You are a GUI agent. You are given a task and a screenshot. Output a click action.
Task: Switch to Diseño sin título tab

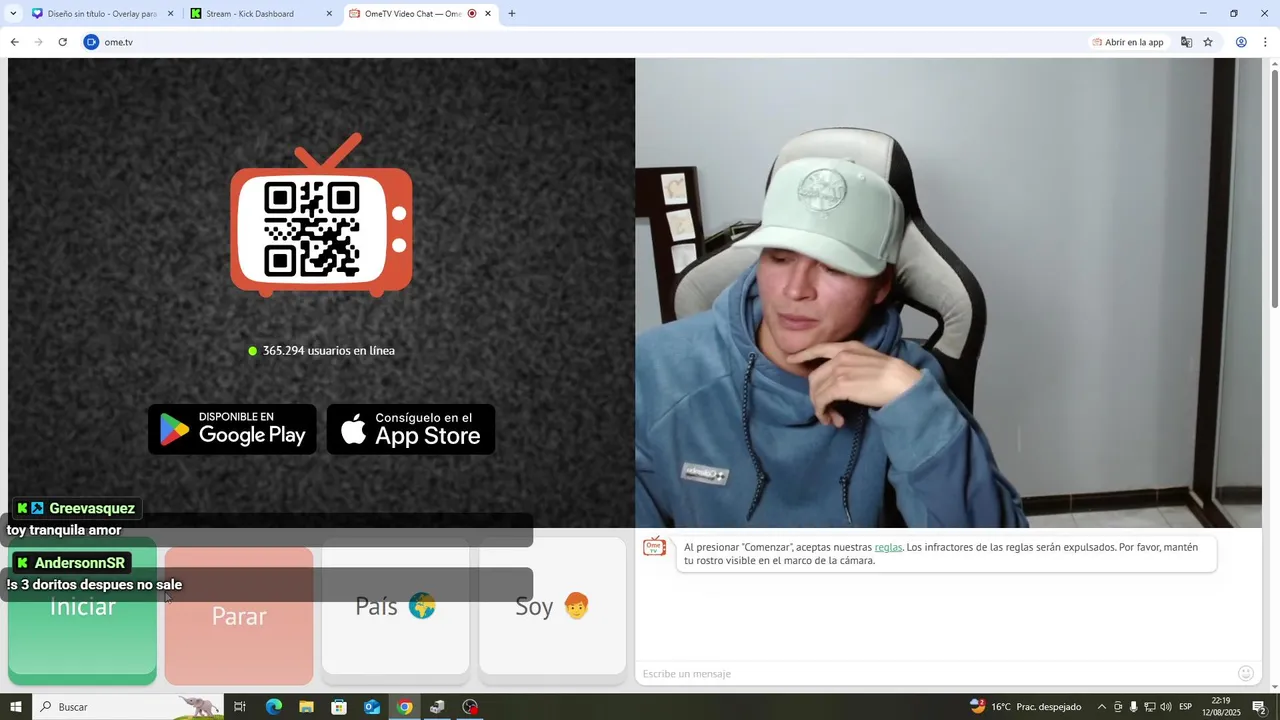point(102,14)
